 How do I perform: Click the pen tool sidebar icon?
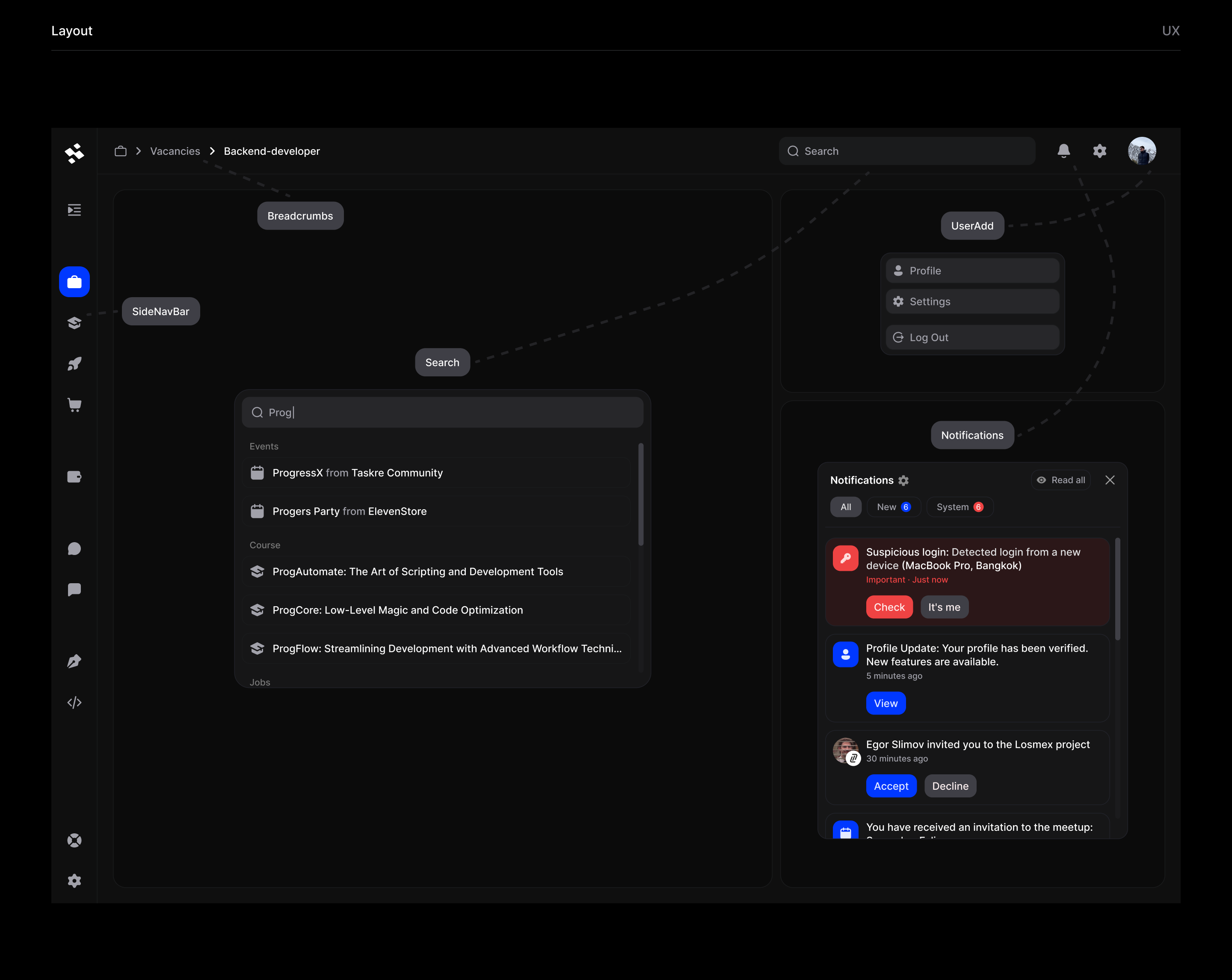(x=74, y=661)
